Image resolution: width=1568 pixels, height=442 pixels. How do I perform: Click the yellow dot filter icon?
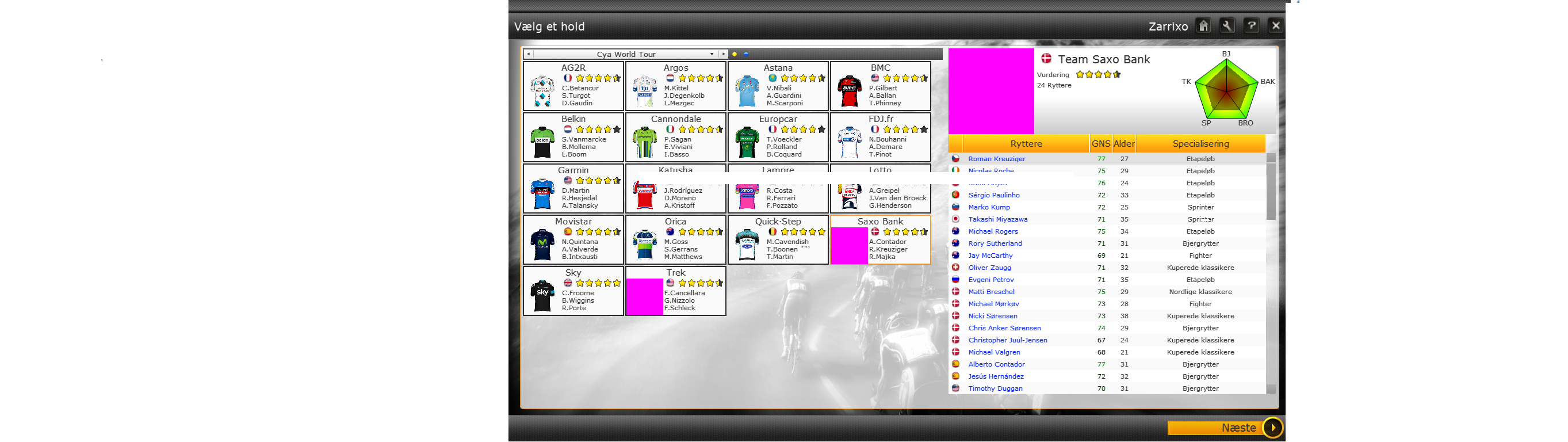734,54
